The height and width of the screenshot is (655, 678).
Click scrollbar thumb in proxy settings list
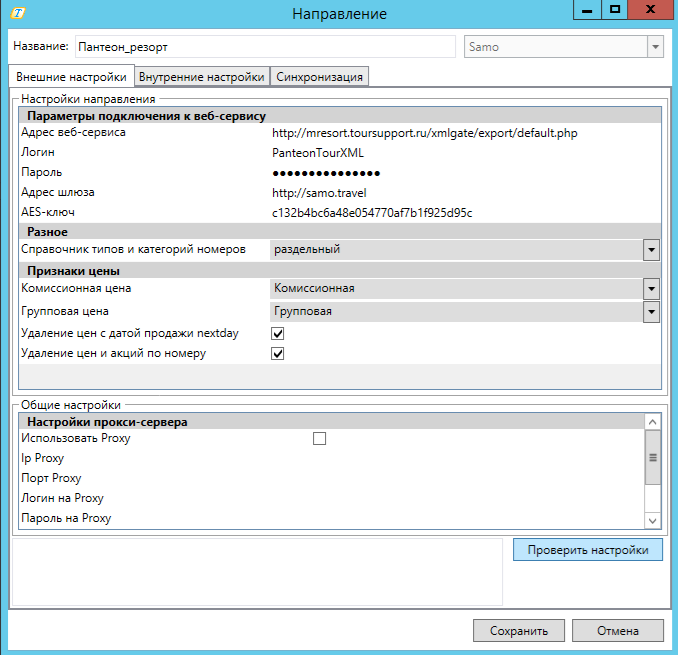pyautogui.click(x=653, y=458)
